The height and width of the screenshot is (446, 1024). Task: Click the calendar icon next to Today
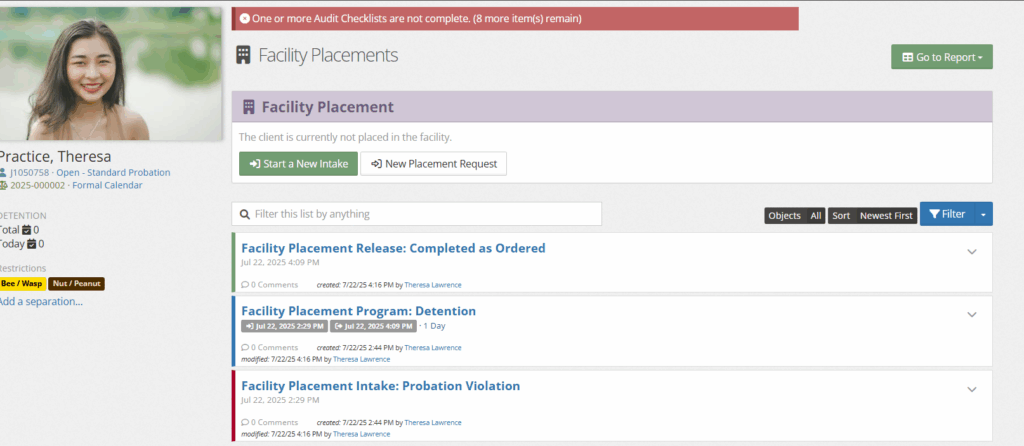click(31, 244)
